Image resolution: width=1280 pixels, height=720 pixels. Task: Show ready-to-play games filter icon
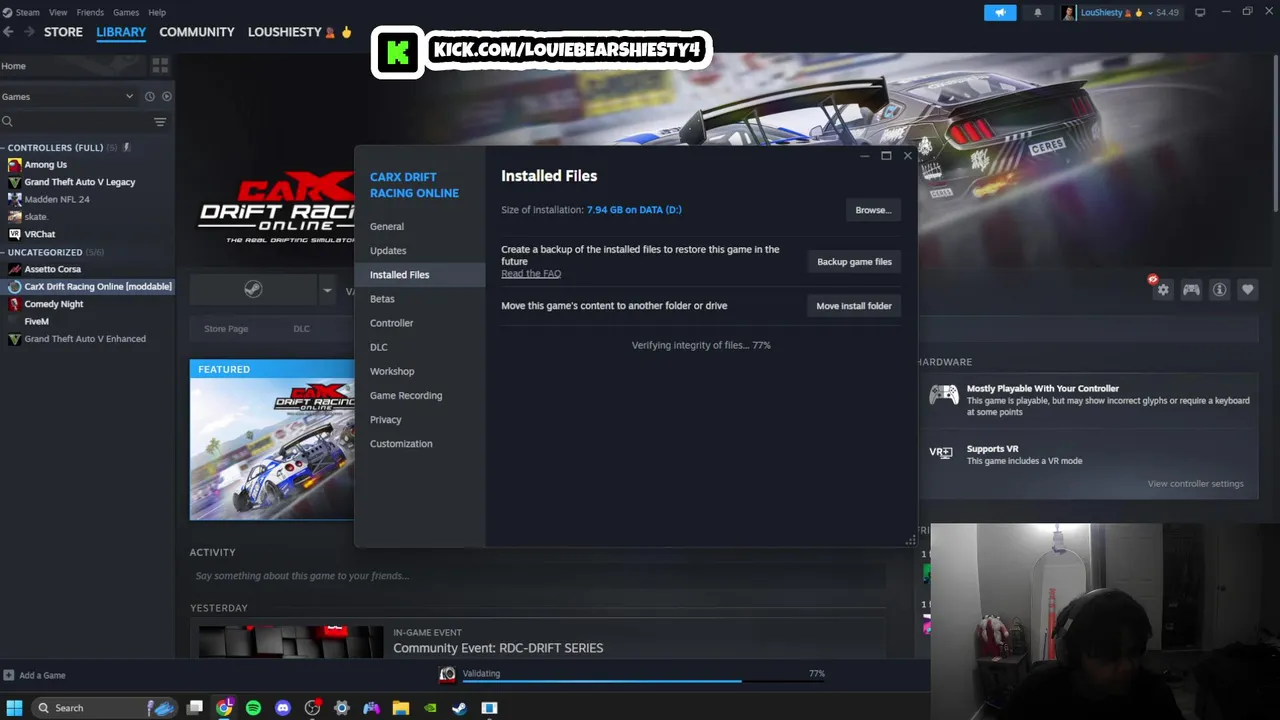click(x=167, y=97)
